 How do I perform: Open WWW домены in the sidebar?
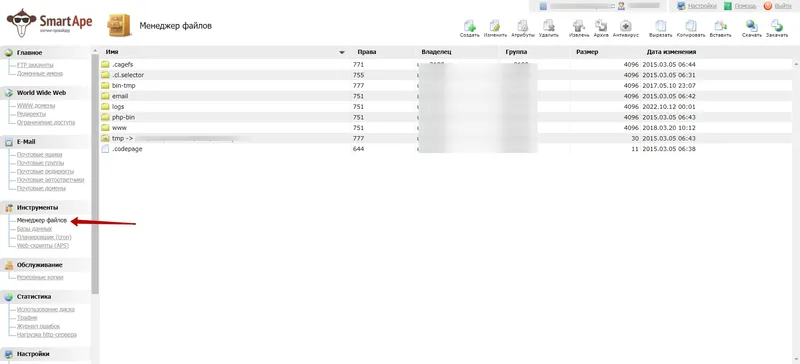(36, 106)
